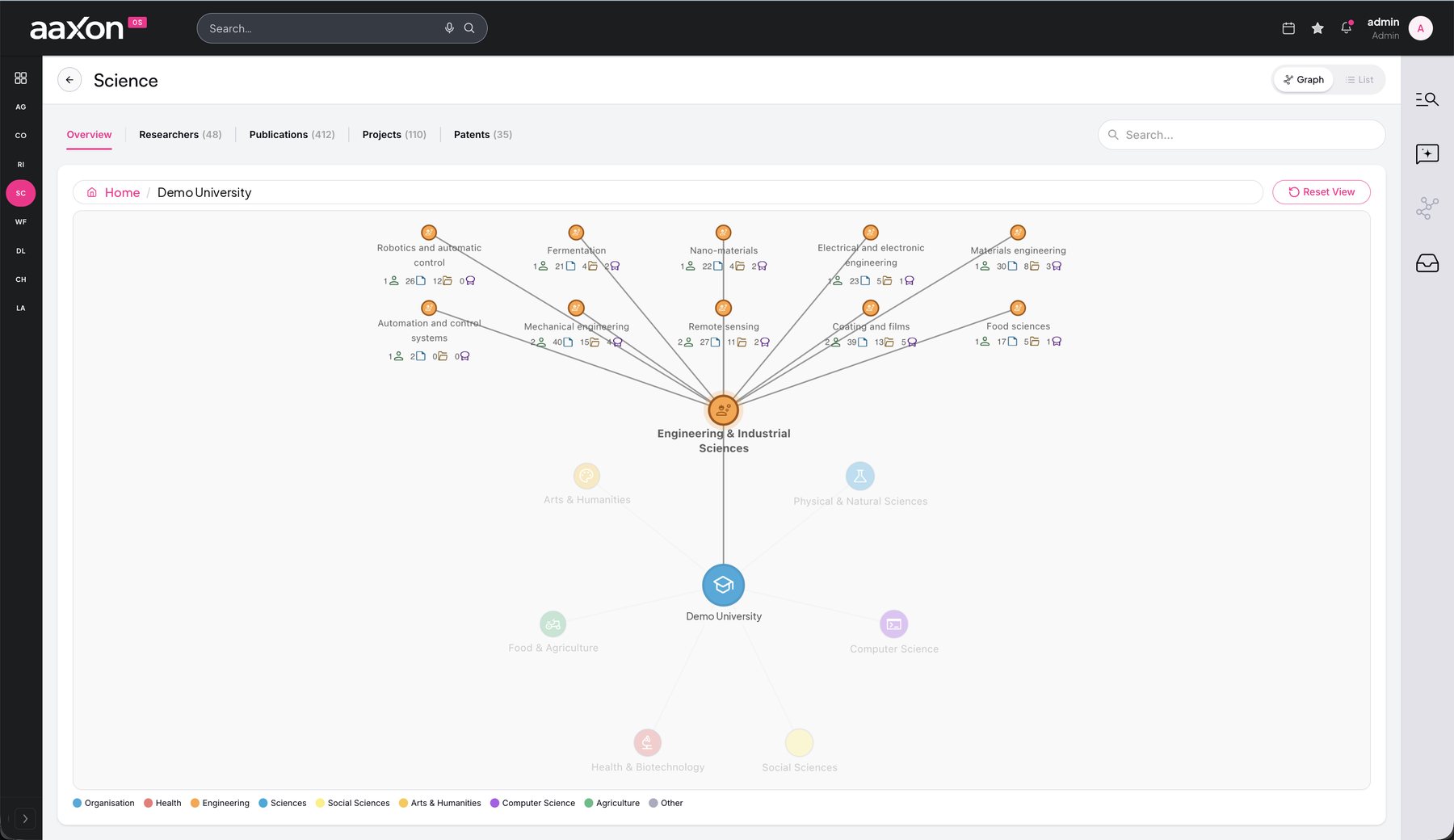Open the network graph icon on right rail
Image resolution: width=1454 pixels, height=840 pixels.
[1427, 208]
